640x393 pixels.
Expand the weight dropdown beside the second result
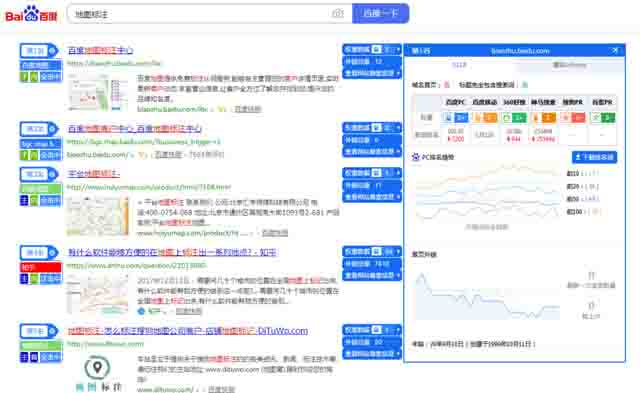click(372, 128)
